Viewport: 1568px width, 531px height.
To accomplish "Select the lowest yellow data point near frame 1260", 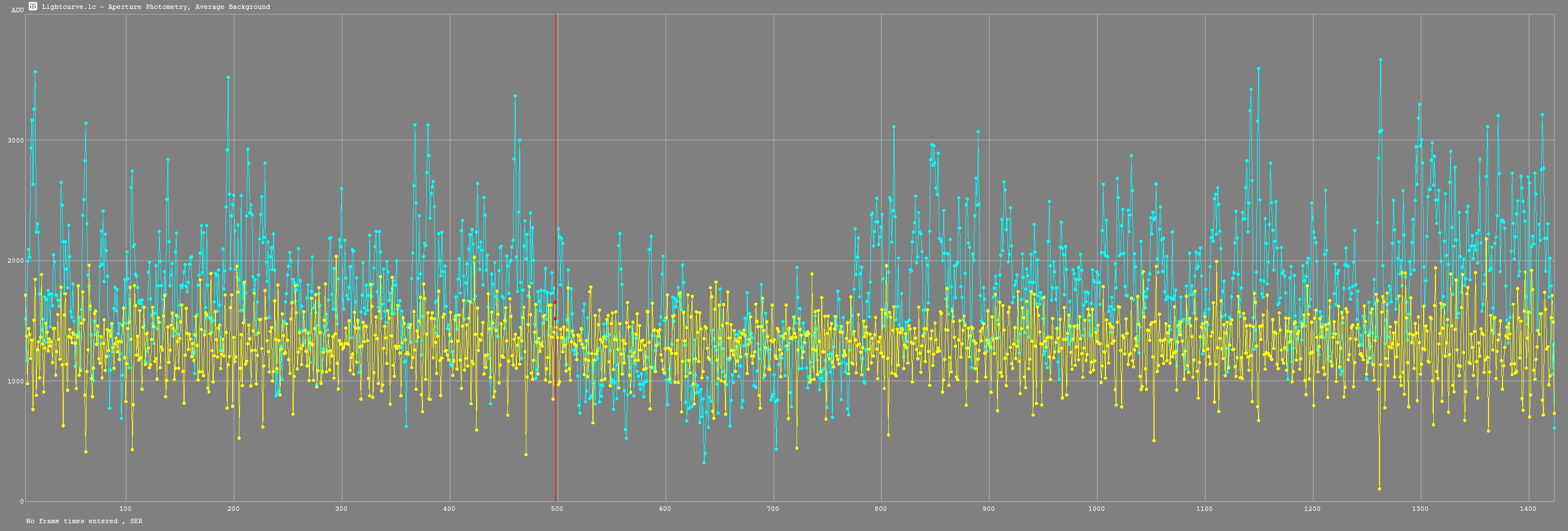I will pos(1379,489).
